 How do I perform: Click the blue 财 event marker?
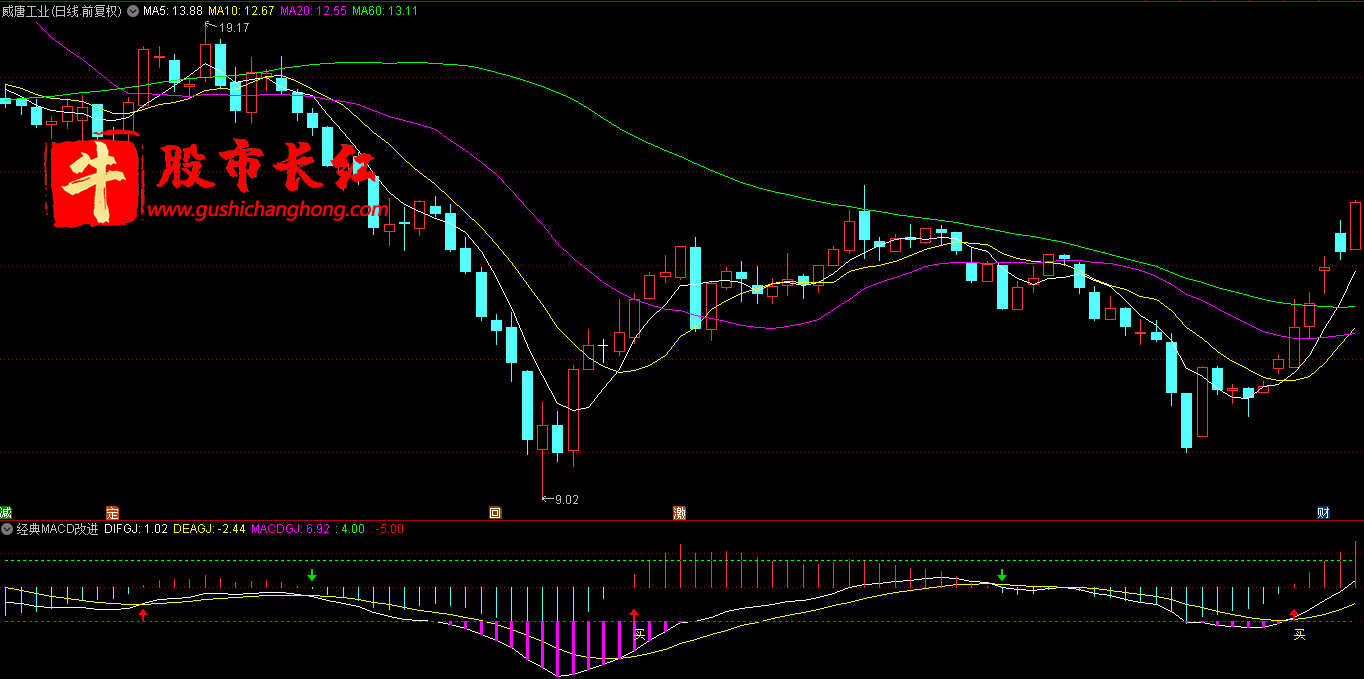tap(1323, 513)
